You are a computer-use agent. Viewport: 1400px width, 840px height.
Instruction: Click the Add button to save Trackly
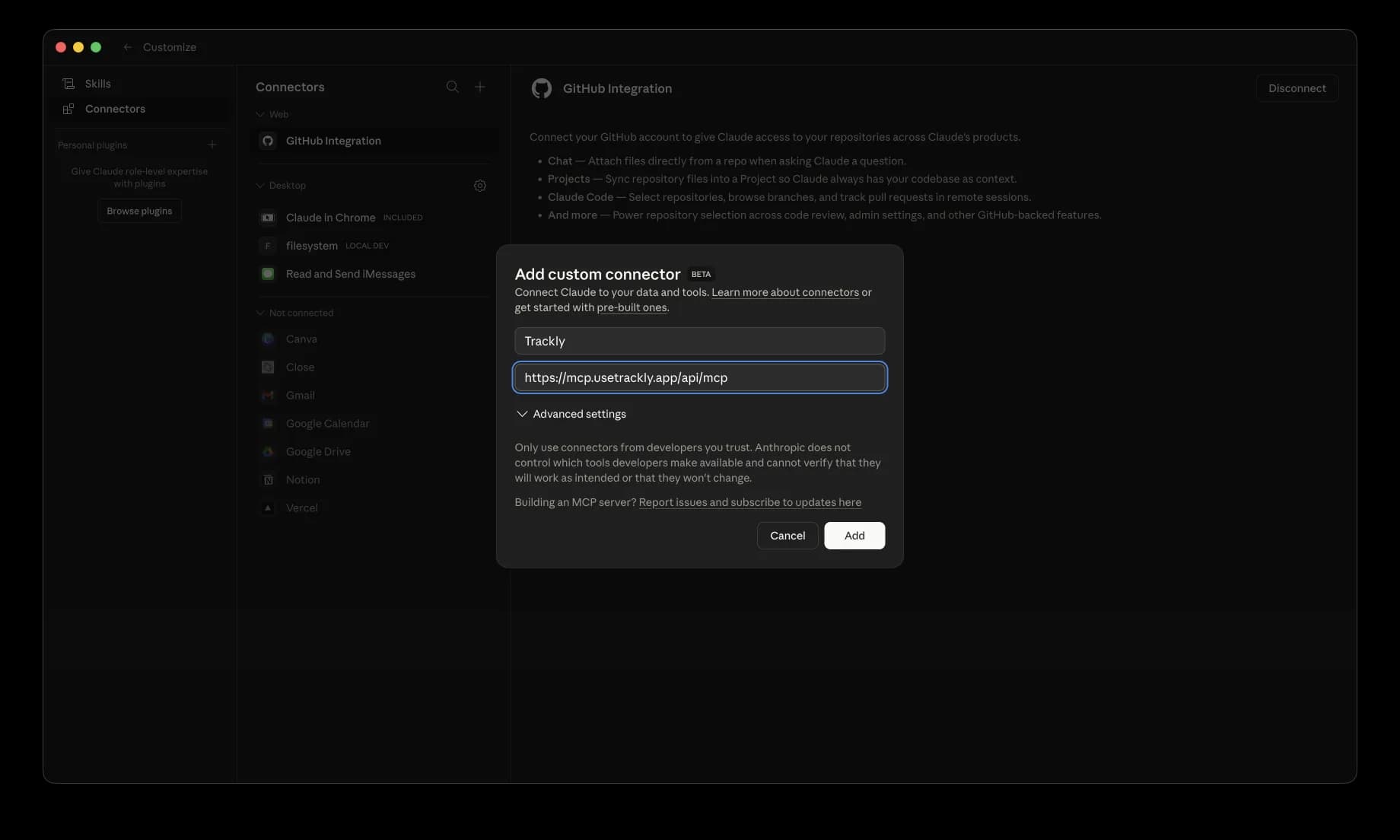pos(854,535)
